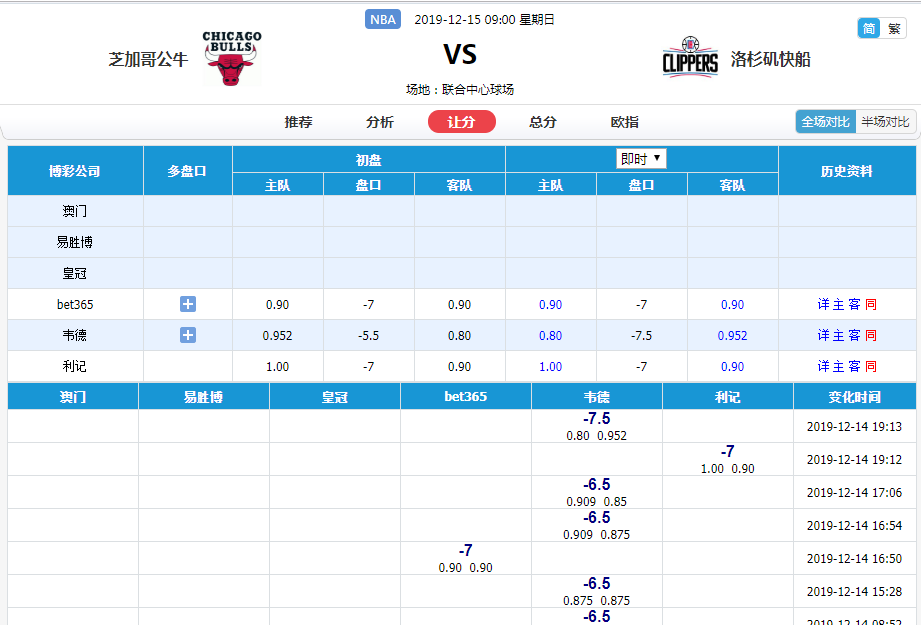Screen dimensions: 921x625
Task: Open the 推荐 tab
Action: point(298,122)
